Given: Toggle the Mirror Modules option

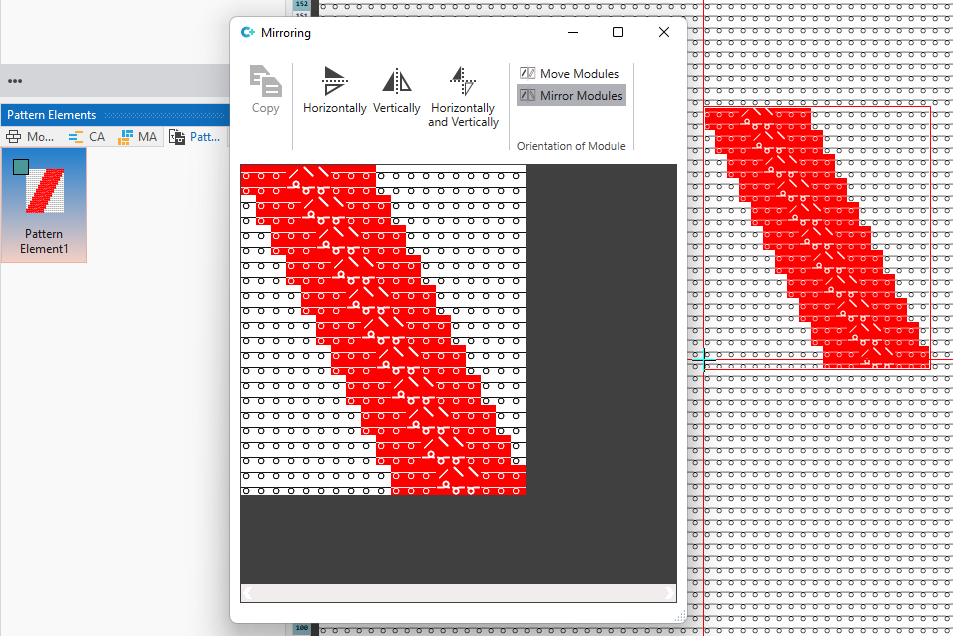Looking at the screenshot, I should click(570, 96).
